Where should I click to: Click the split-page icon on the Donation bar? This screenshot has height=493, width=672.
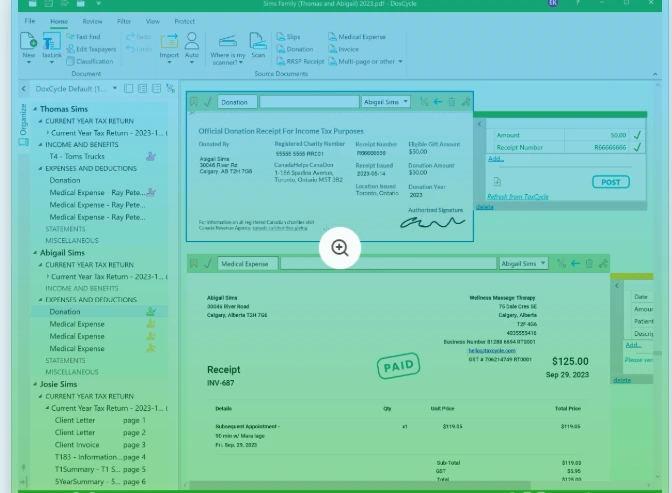pyautogui.click(x=424, y=102)
